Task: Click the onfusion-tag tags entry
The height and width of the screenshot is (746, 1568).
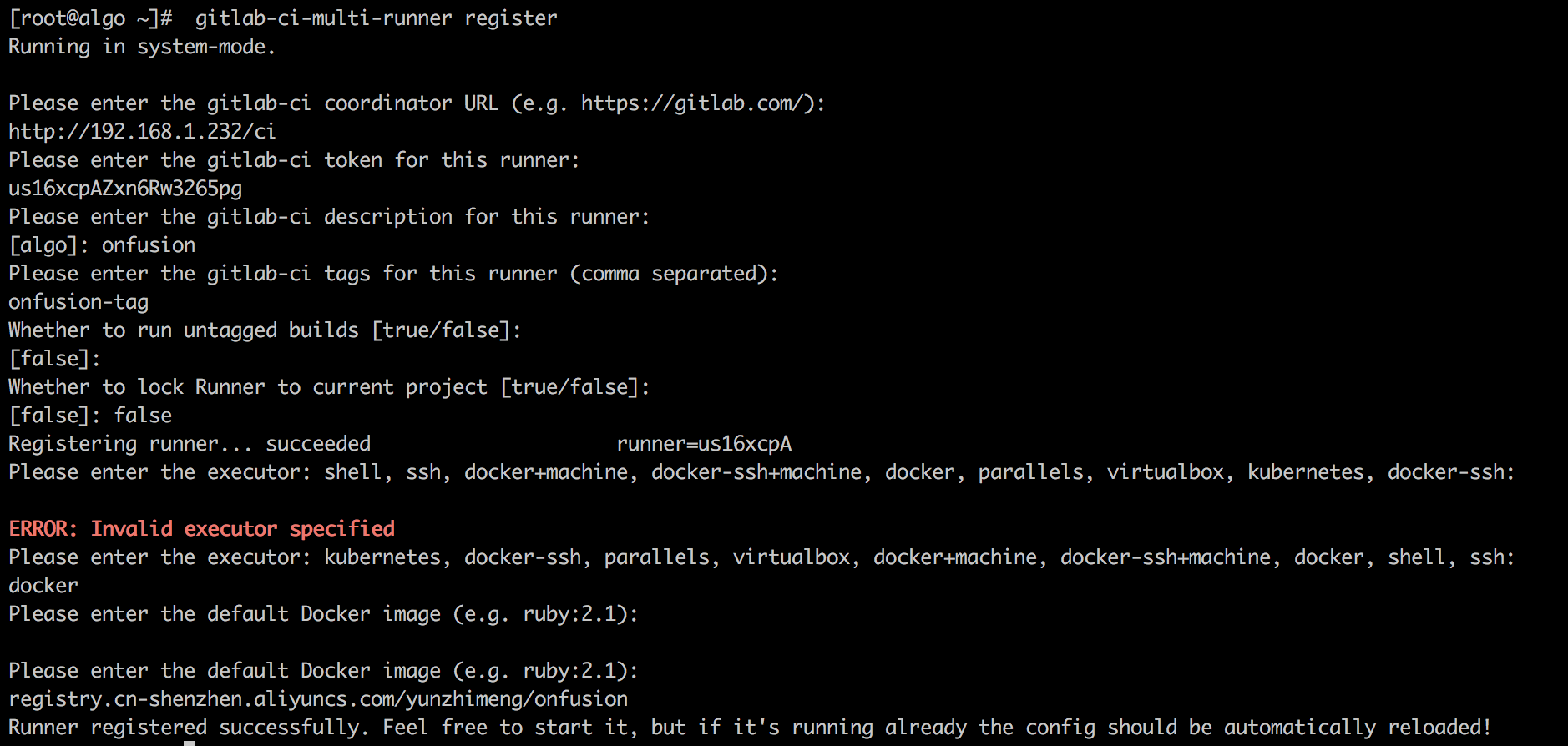Action: click(x=78, y=302)
